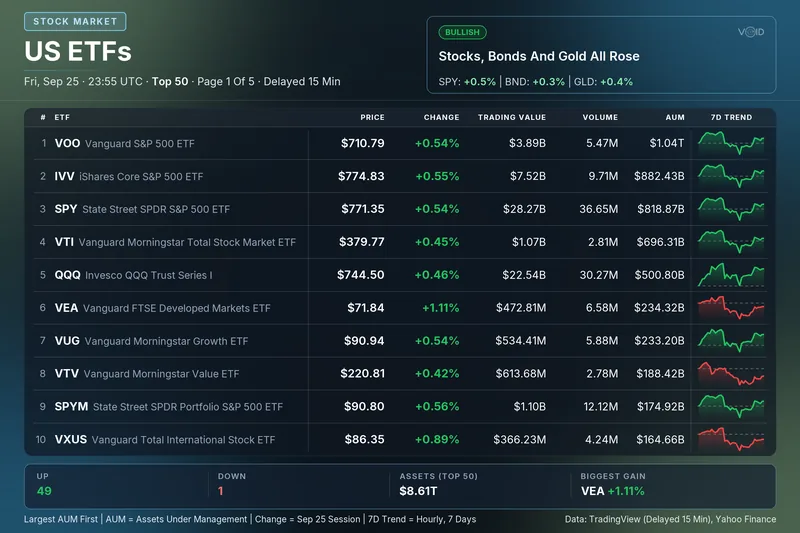Click the GLD: +0.4% summary figure
The image size is (800, 533).
(603, 82)
